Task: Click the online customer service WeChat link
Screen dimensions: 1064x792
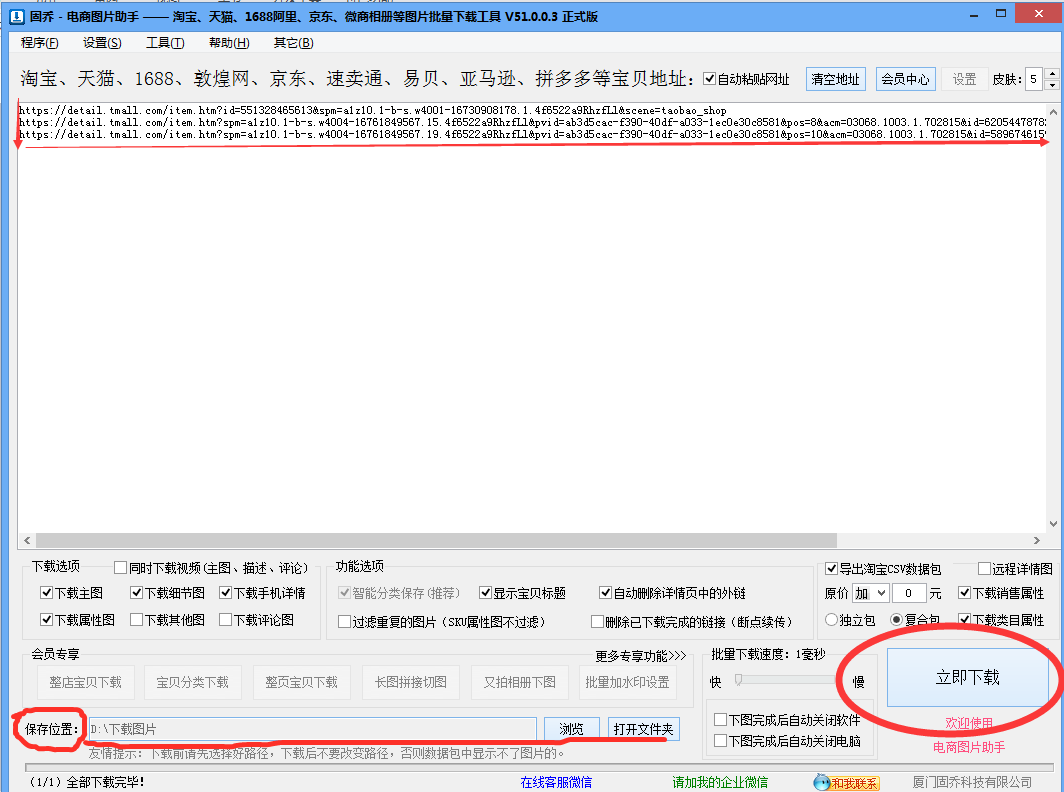Action: (556, 782)
